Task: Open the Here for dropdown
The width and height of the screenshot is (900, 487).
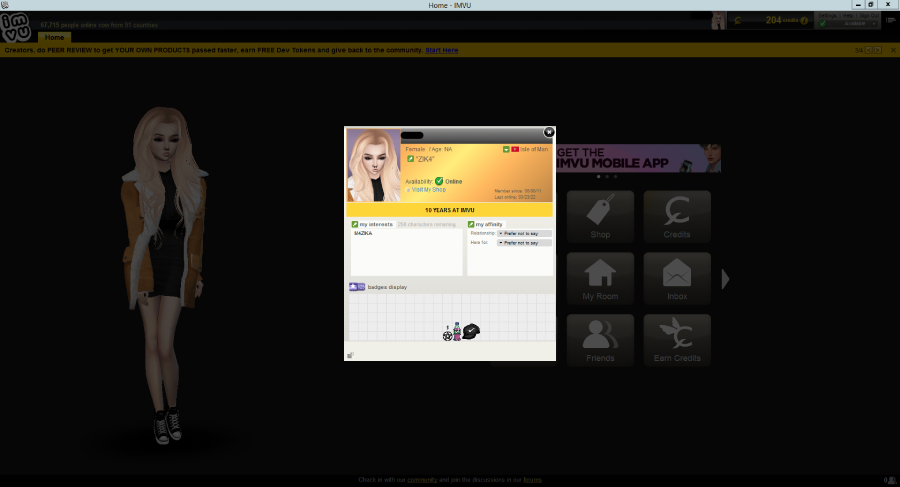Action: click(524, 243)
